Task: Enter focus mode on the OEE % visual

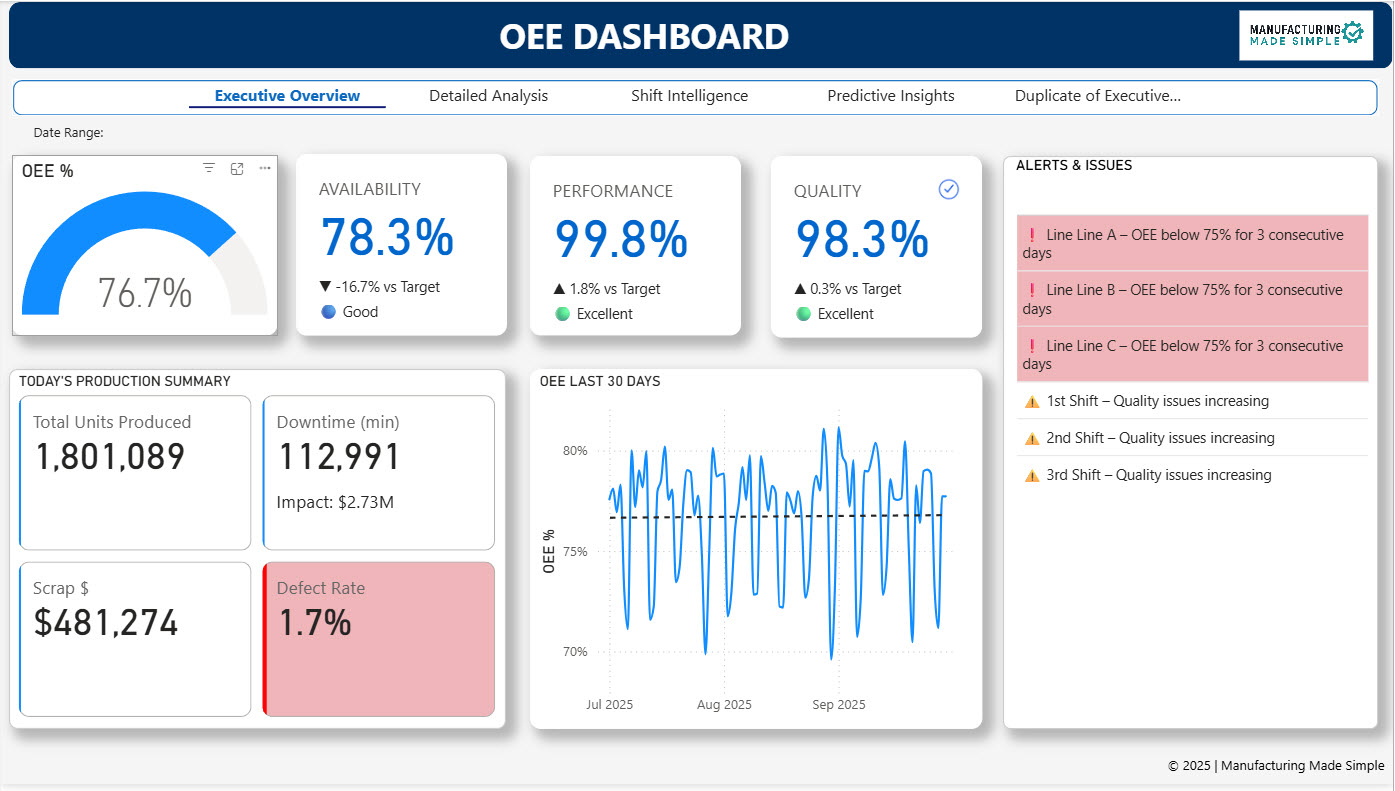Action: click(x=237, y=168)
